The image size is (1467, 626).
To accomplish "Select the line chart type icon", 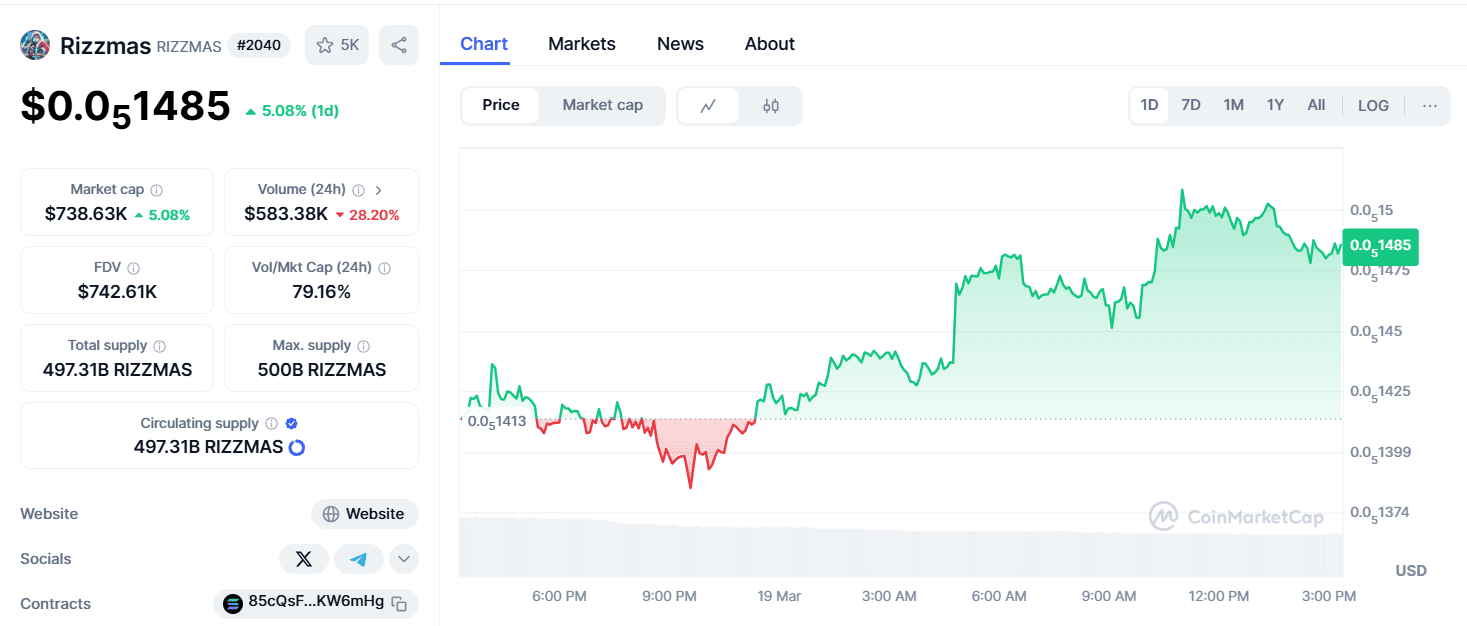I will (x=709, y=106).
